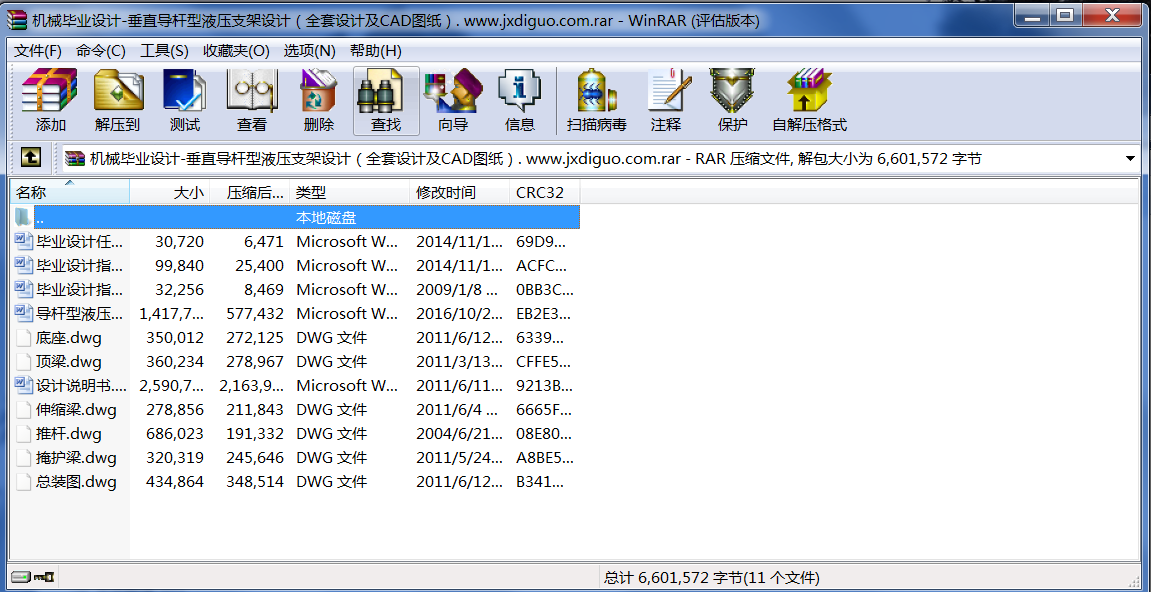Click the packed size 348,514
This screenshot has width=1151, height=592.
coord(255,483)
